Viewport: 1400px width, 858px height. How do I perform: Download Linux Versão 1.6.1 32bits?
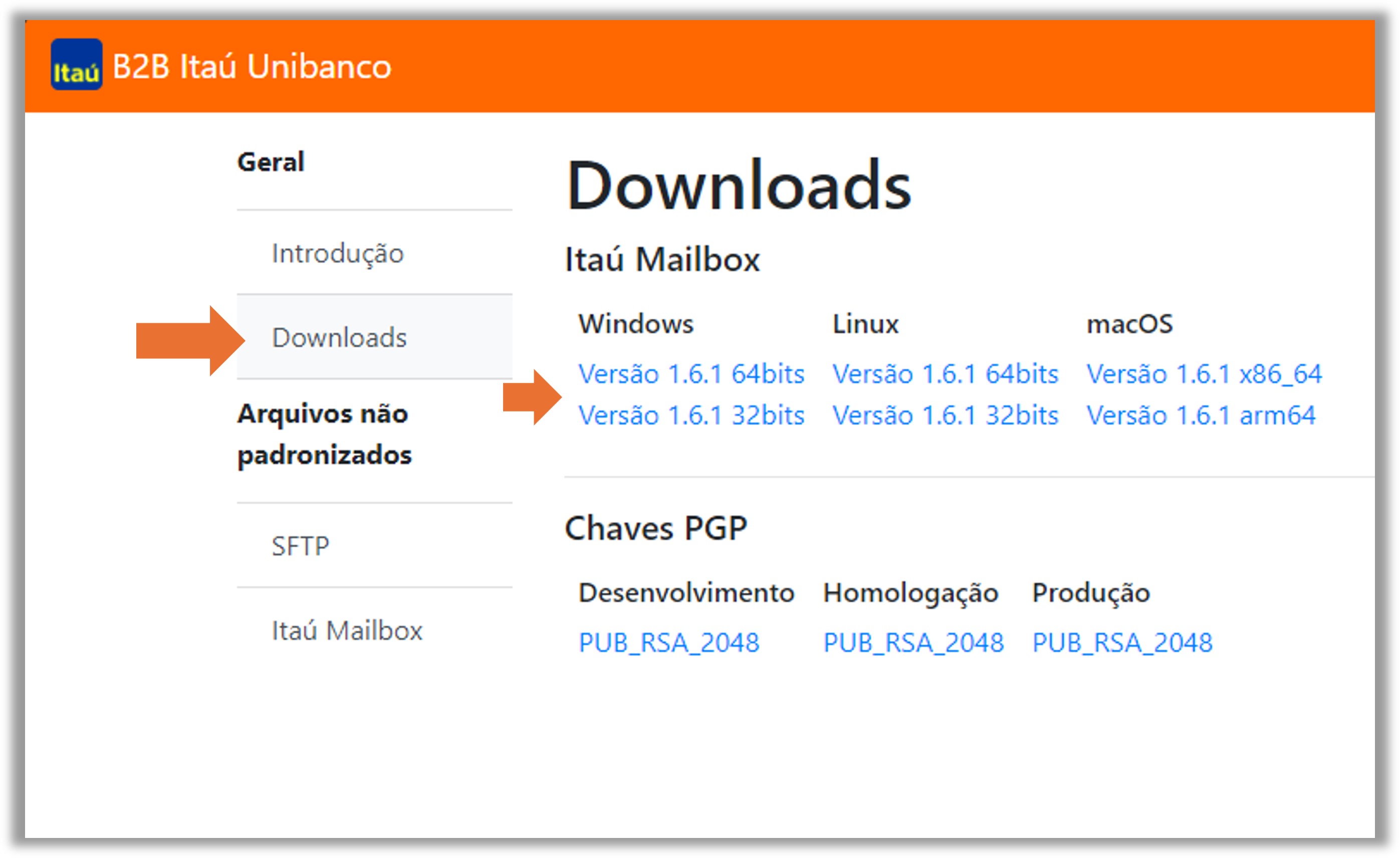[945, 415]
